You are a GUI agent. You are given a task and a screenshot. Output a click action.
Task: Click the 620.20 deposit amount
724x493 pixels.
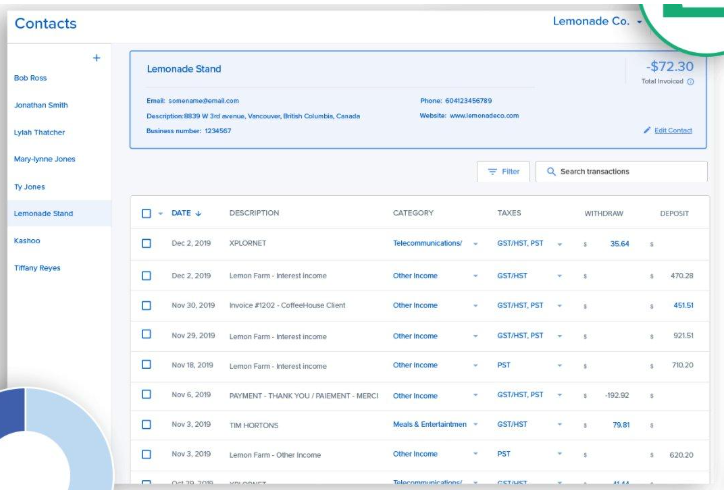tap(682, 455)
